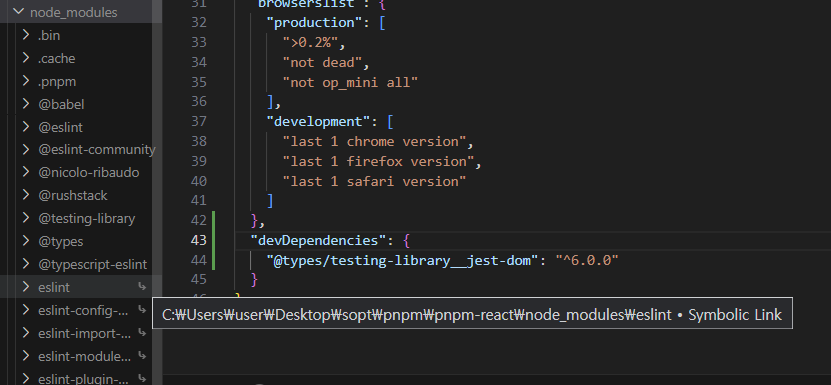Click line number 37 in the gutter

pyautogui.click(x=199, y=121)
